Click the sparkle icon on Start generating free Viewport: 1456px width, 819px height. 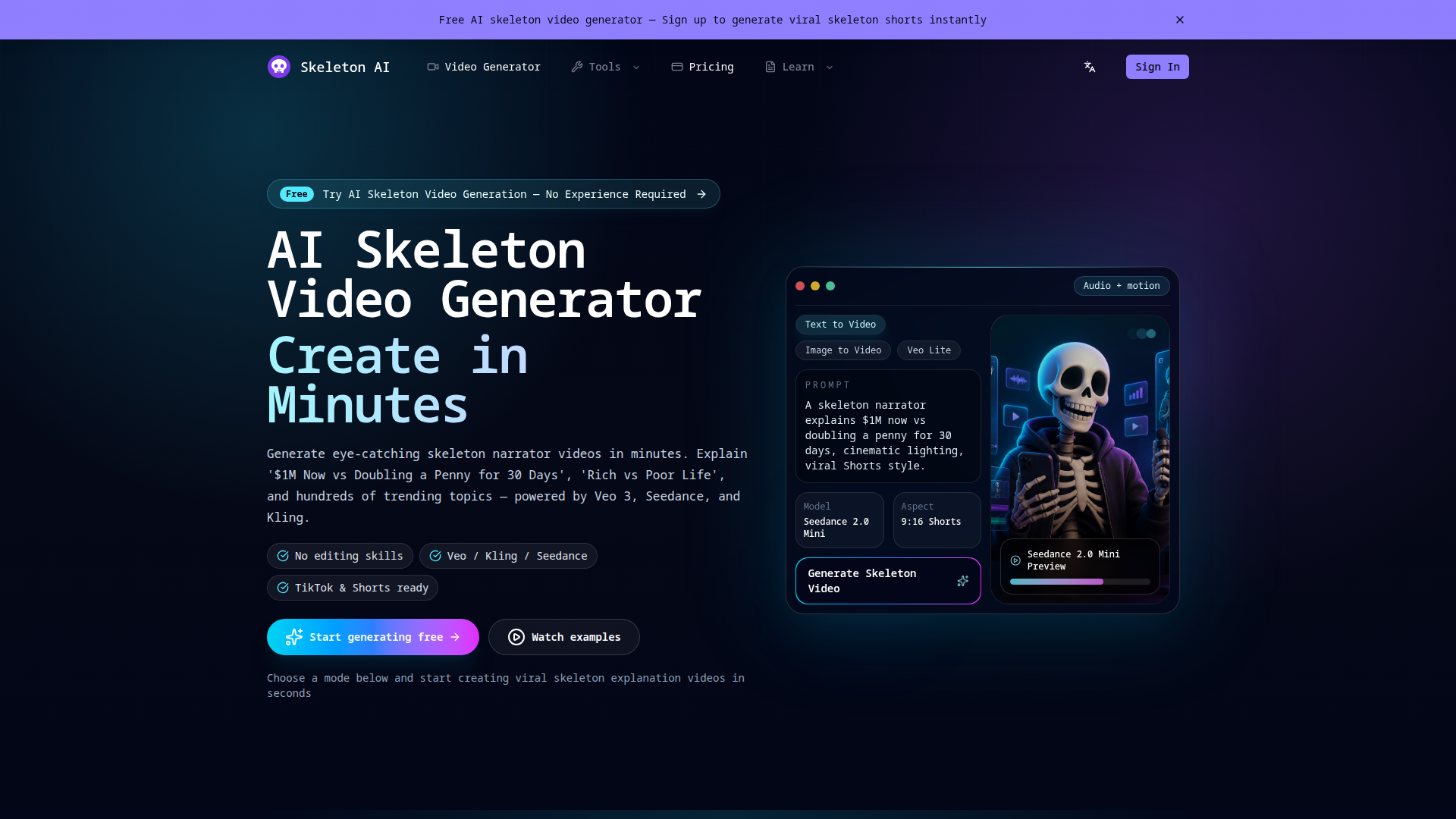point(294,637)
